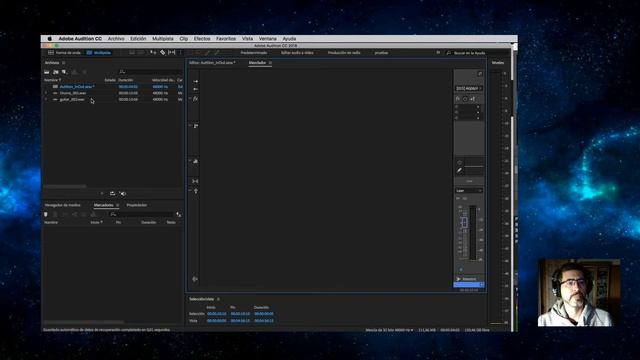Viewport: 640px width, 360px height.
Task: Select the Move tool in the toolbar
Action: (x=153, y=53)
